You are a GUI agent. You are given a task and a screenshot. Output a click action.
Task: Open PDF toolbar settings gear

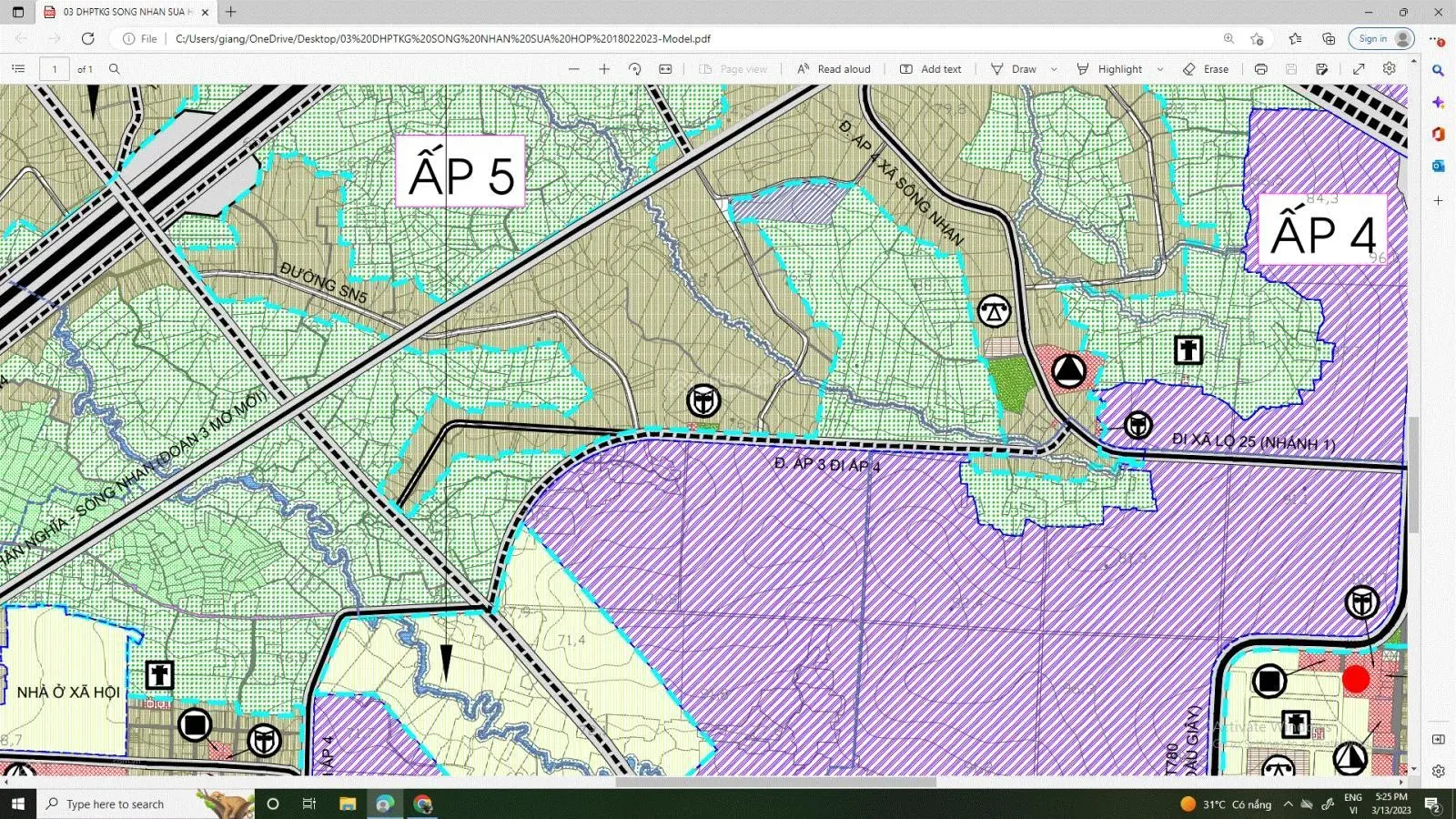coord(1390,69)
